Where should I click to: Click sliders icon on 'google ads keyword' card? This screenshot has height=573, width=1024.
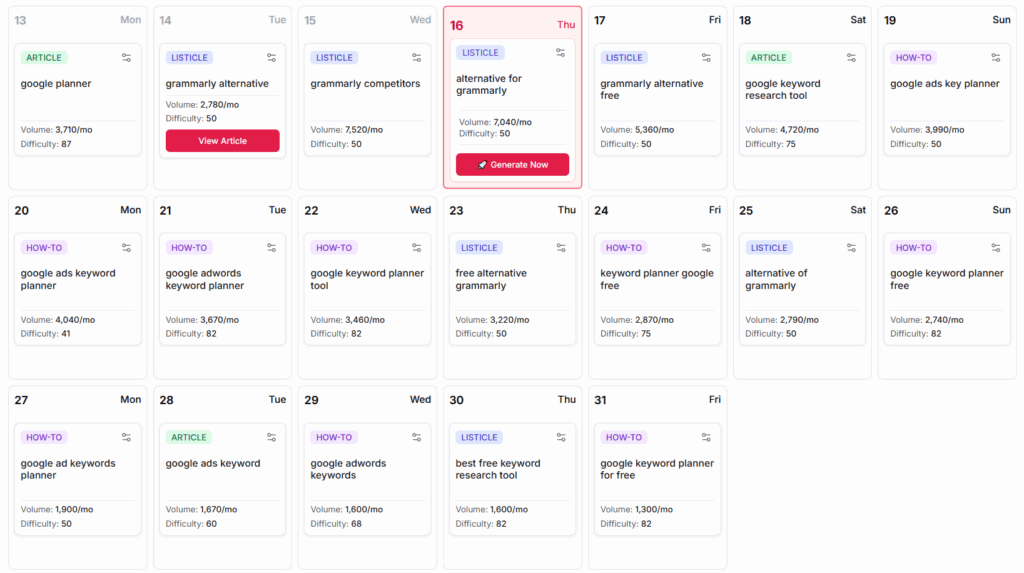pyautogui.click(x=271, y=437)
